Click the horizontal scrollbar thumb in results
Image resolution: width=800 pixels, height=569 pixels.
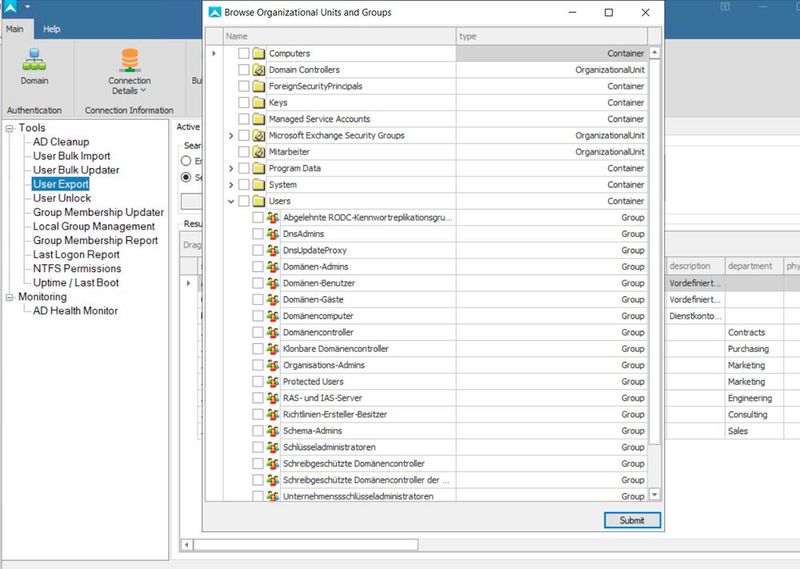306,545
